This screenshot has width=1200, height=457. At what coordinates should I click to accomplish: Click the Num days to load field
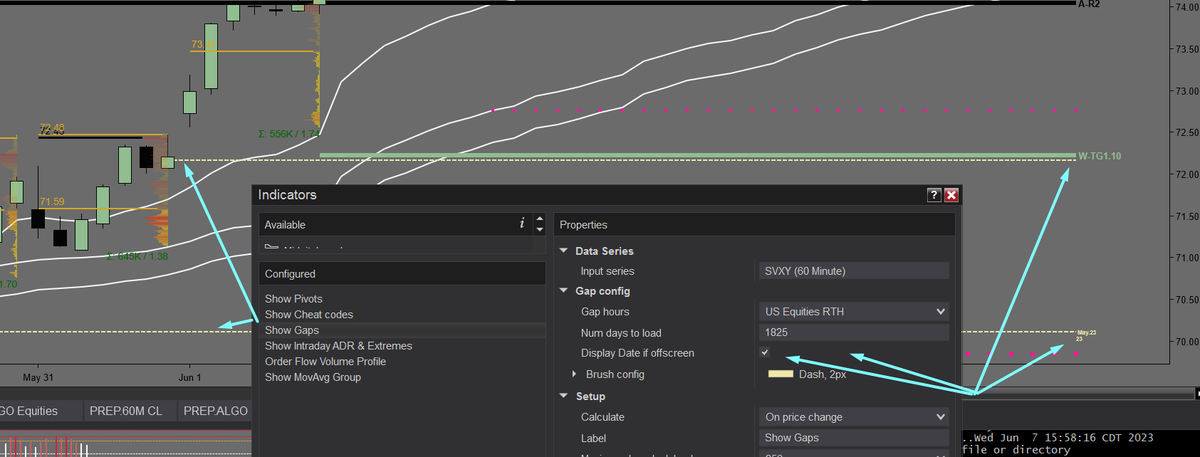(x=853, y=332)
